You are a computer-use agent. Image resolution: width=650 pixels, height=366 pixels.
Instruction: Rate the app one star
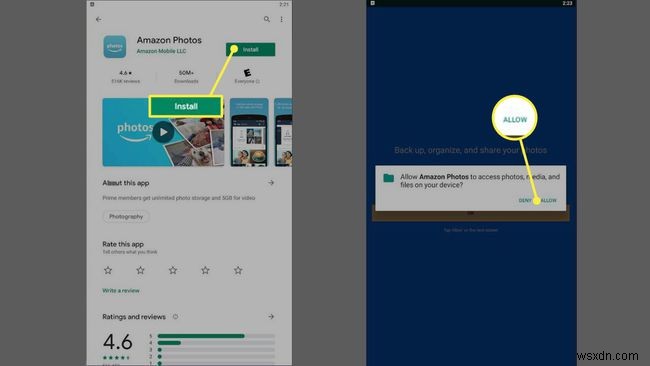tap(108, 270)
